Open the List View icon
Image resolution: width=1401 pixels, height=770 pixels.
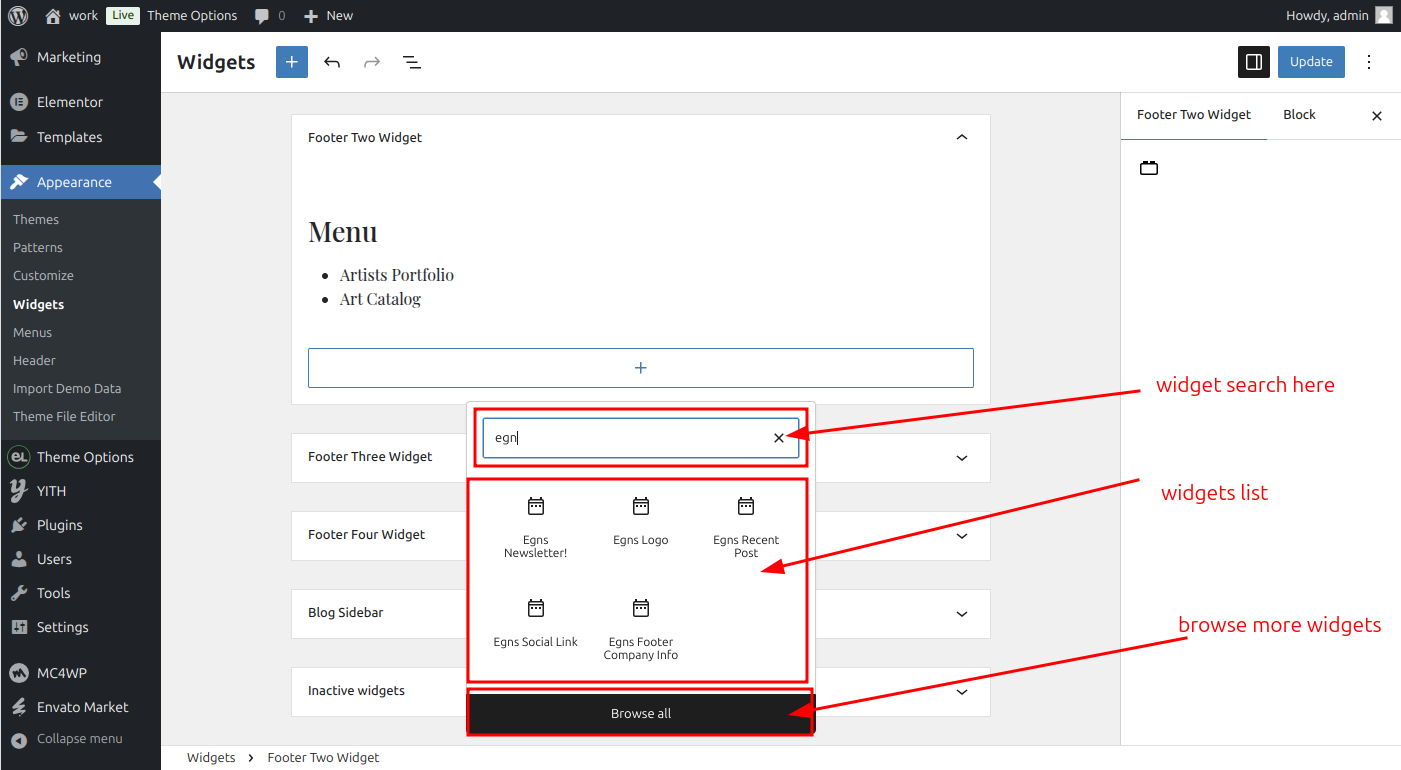pyautogui.click(x=412, y=62)
